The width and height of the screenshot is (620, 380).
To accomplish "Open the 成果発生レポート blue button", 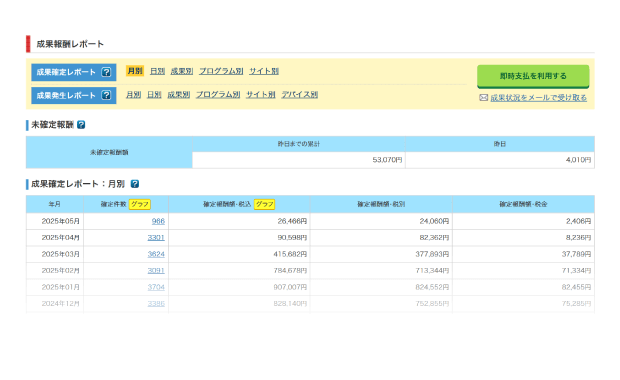I will pyautogui.click(x=74, y=95).
